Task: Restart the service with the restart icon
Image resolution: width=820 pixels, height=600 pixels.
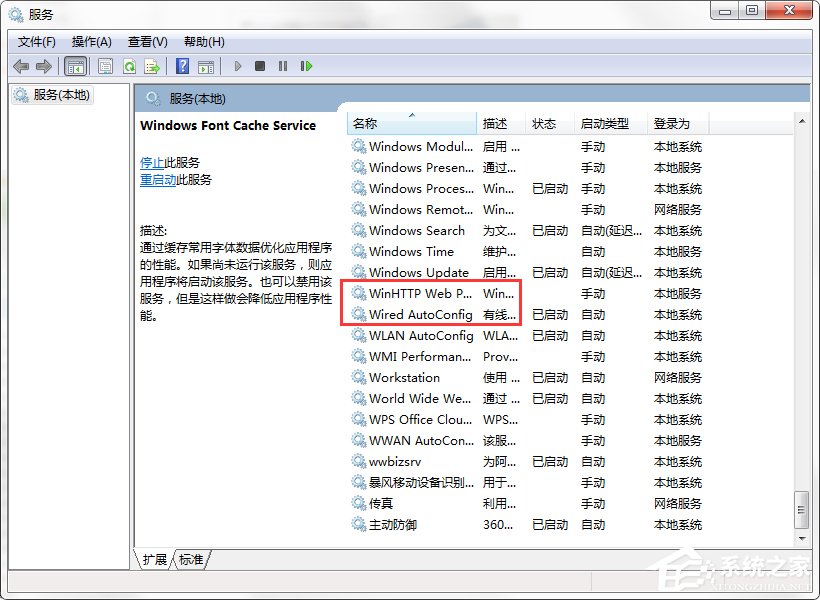Action: [x=307, y=66]
